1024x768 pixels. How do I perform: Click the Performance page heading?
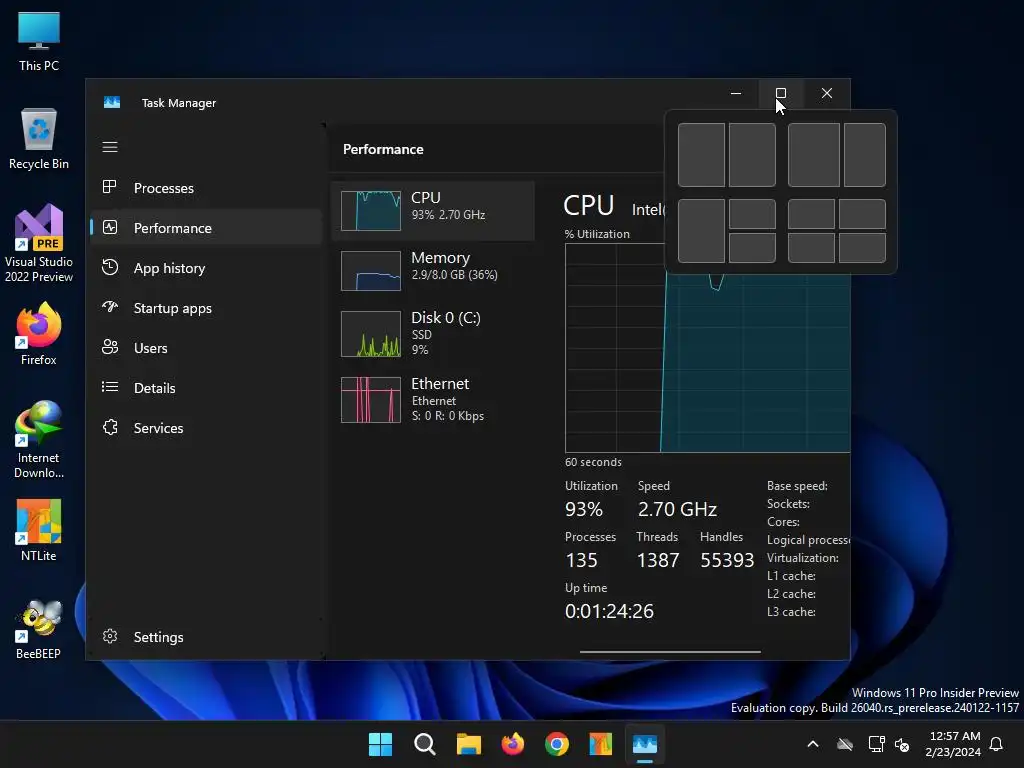point(383,149)
